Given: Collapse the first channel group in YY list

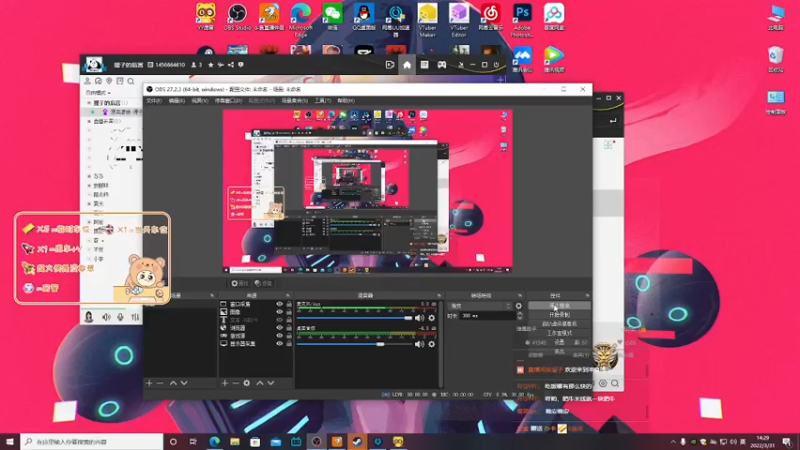Looking at the screenshot, I should coord(89,103).
